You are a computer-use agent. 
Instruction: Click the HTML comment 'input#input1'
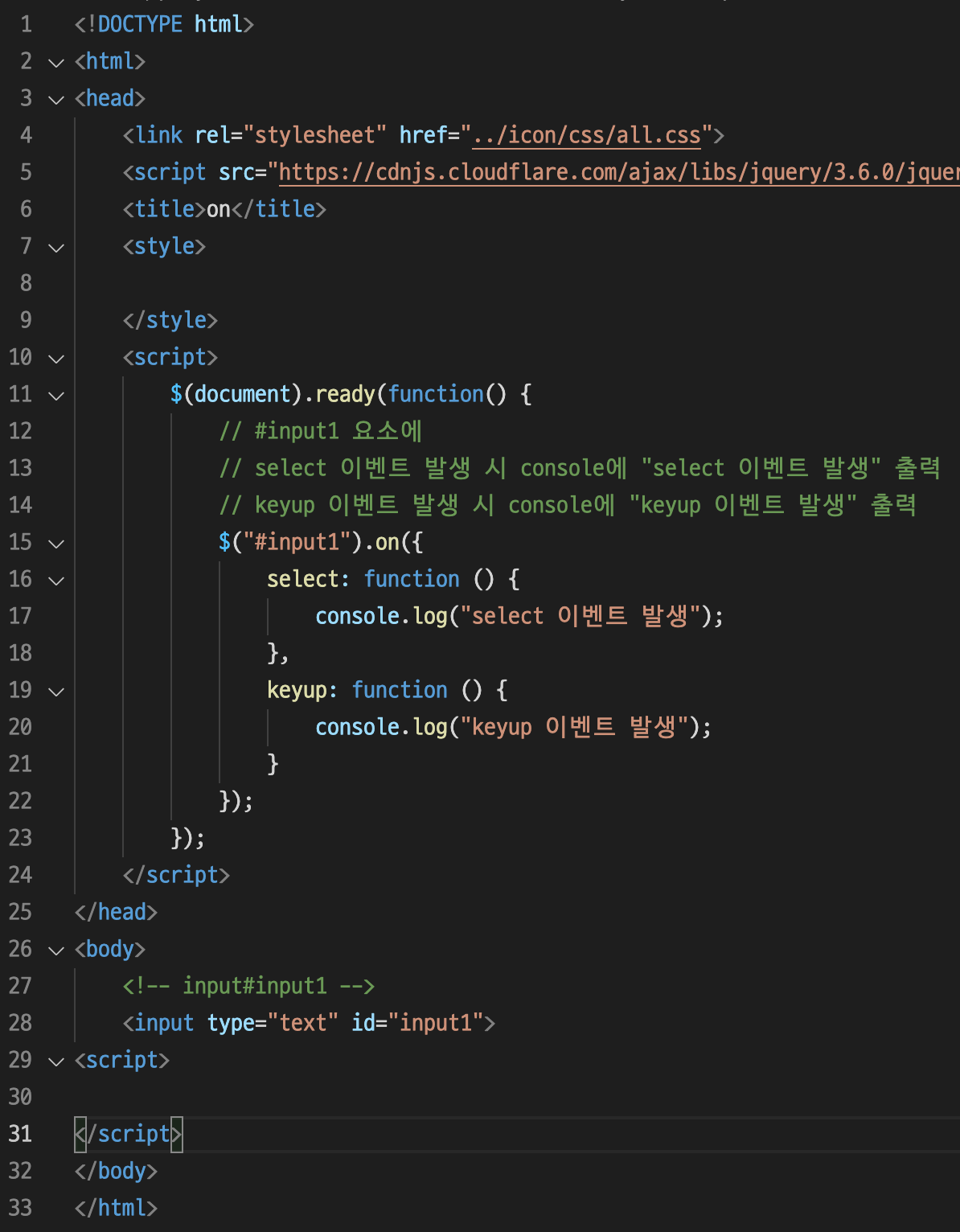(248, 986)
